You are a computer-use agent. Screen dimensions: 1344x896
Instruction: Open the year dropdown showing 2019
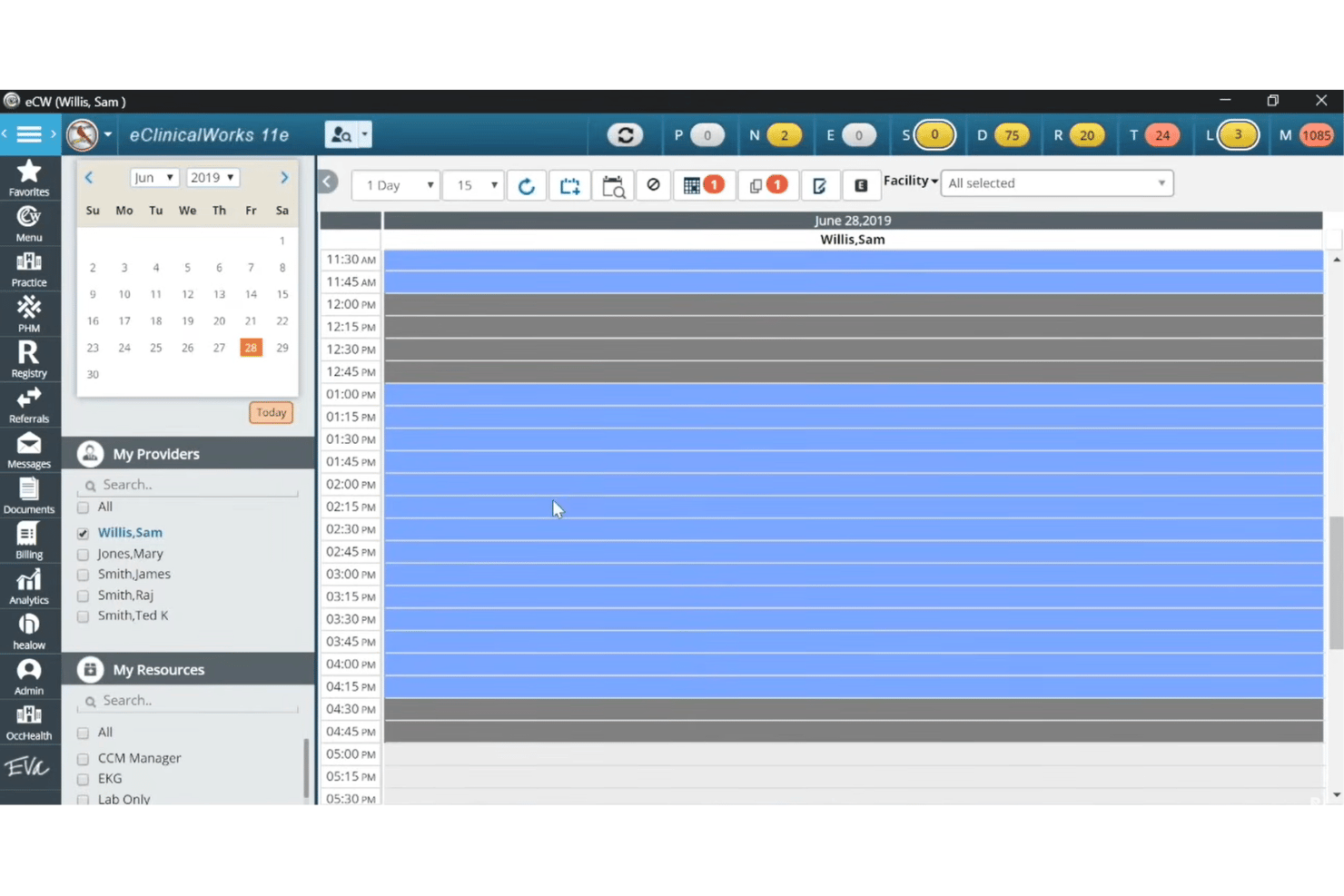coord(212,178)
